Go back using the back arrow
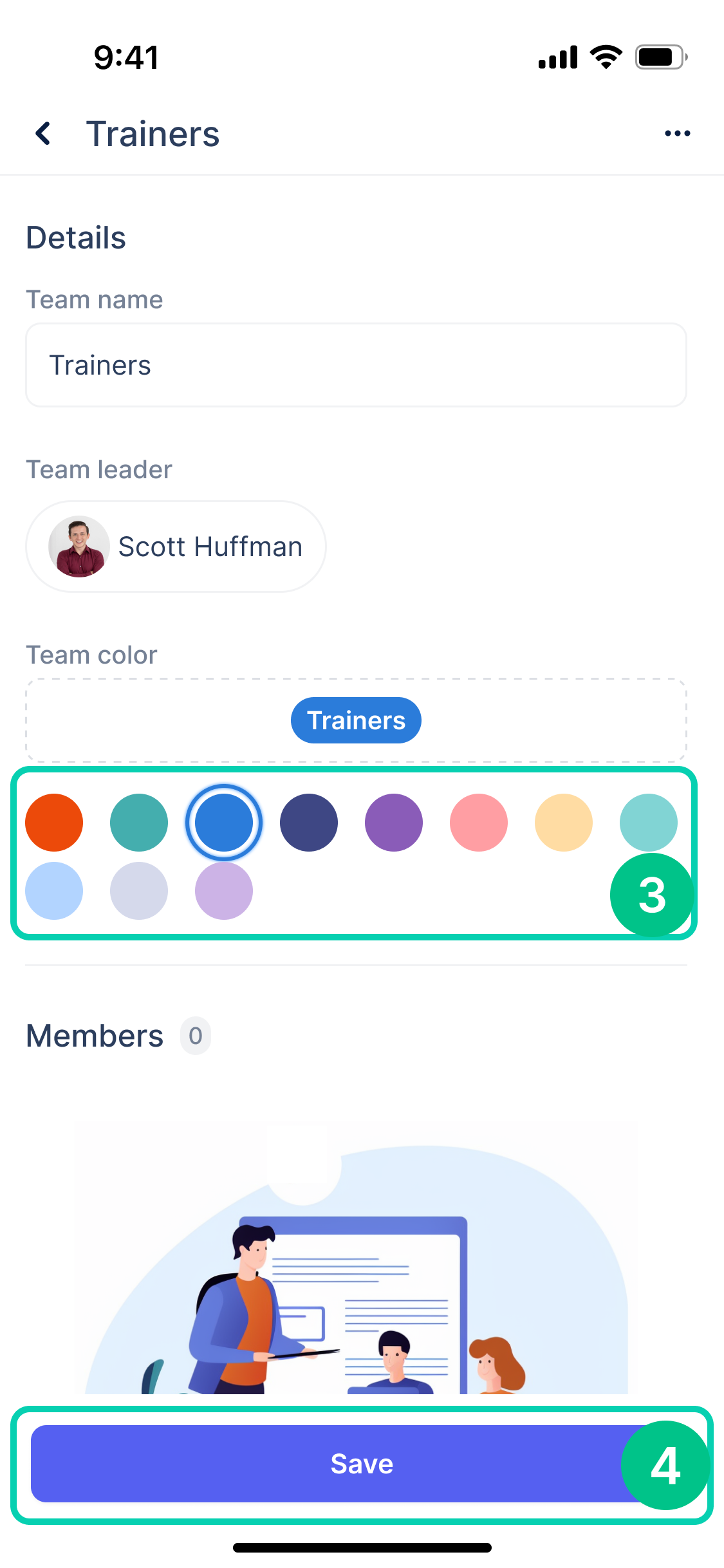The height and width of the screenshot is (1568, 724). (x=42, y=133)
